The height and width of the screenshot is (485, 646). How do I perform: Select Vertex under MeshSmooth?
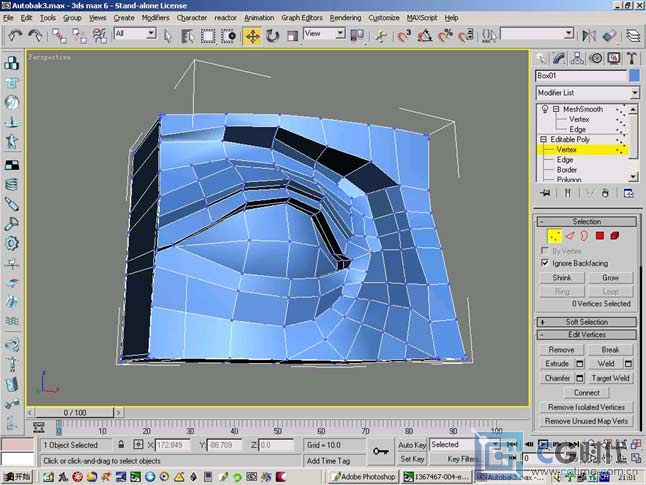[x=579, y=119]
